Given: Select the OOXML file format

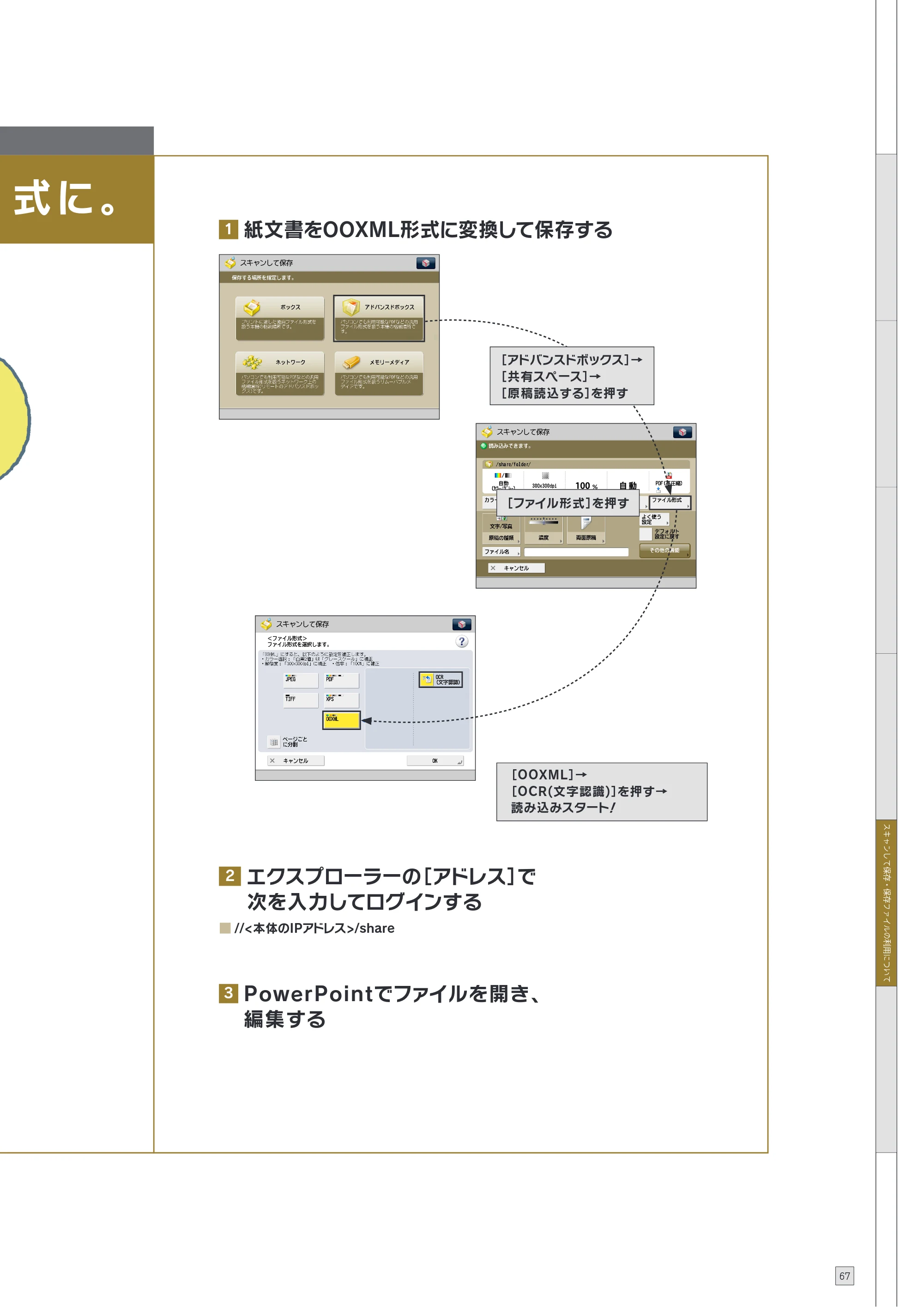Looking at the screenshot, I should point(341,720).
